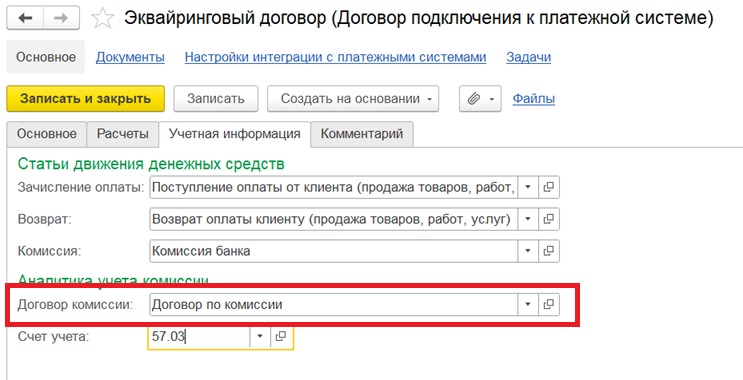Click the Зачисление оплаты input field
Screen dimensions: 743x380
(x=334, y=187)
